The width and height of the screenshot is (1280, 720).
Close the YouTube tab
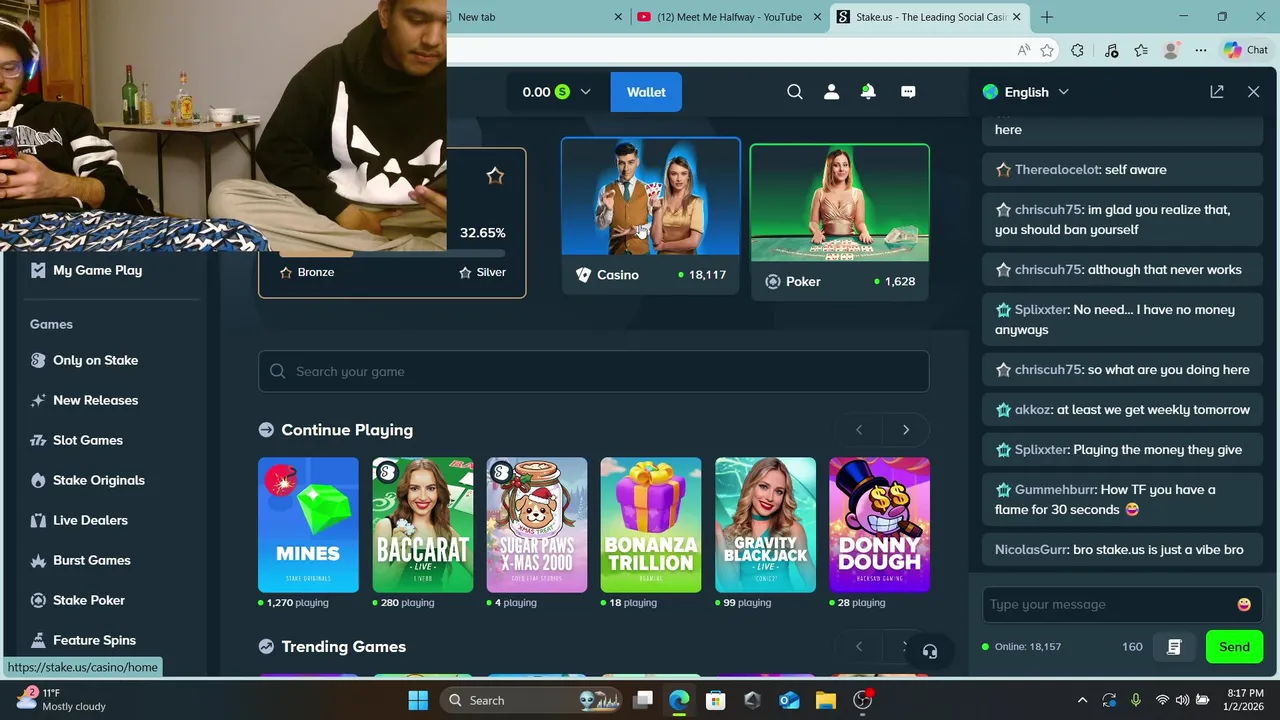[x=818, y=17]
